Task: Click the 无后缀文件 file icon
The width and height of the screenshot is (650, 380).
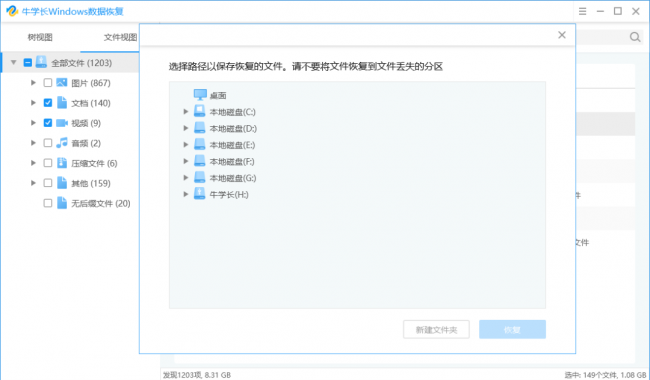Action: (x=62, y=203)
